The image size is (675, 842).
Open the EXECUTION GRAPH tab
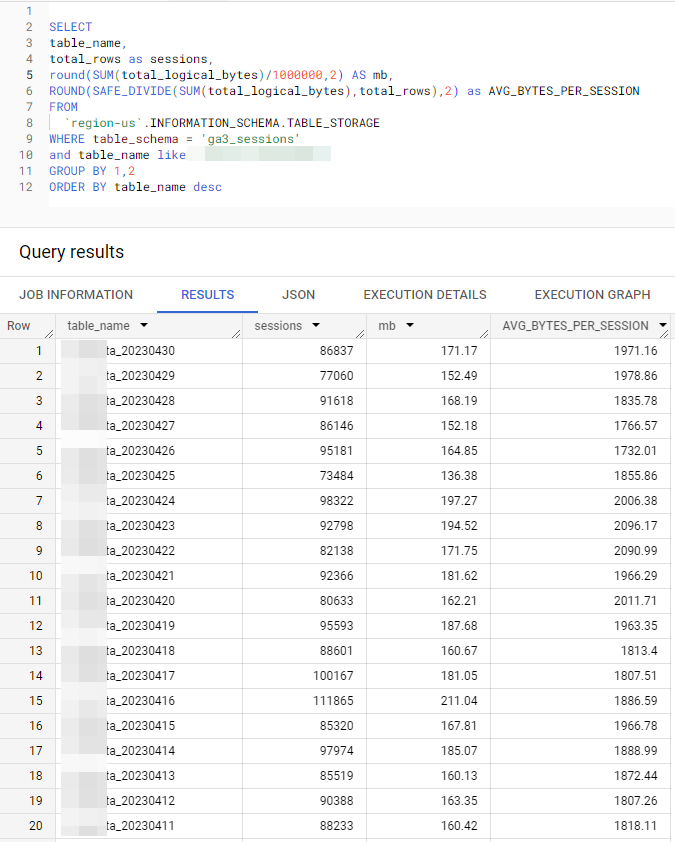(x=592, y=295)
